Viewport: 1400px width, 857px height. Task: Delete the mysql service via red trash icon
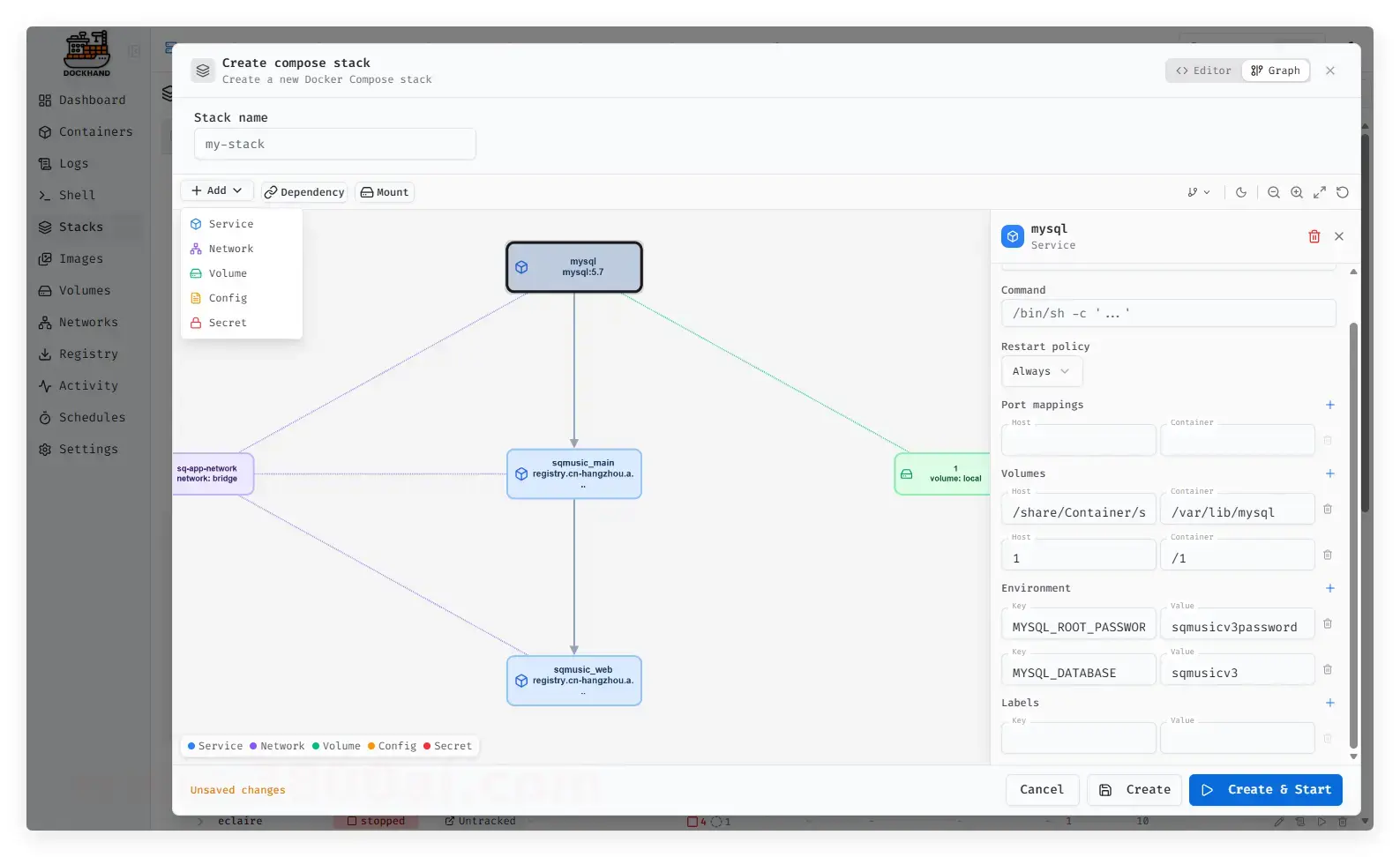[1314, 236]
